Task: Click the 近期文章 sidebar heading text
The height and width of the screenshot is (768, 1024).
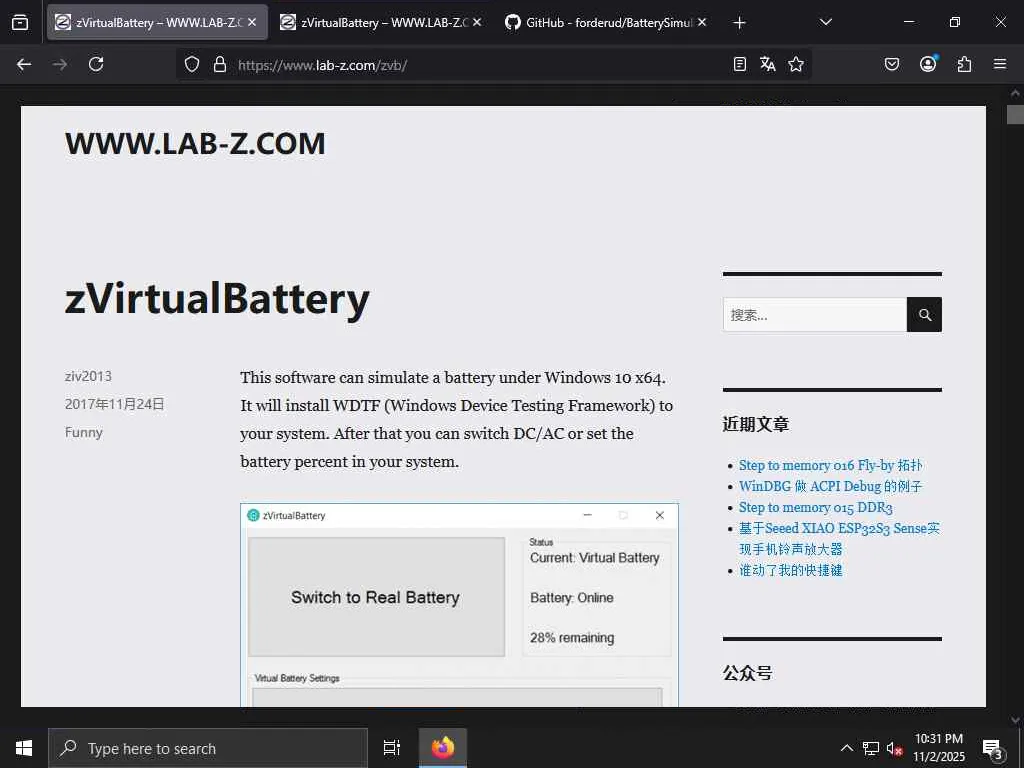Action: pyautogui.click(x=756, y=424)
